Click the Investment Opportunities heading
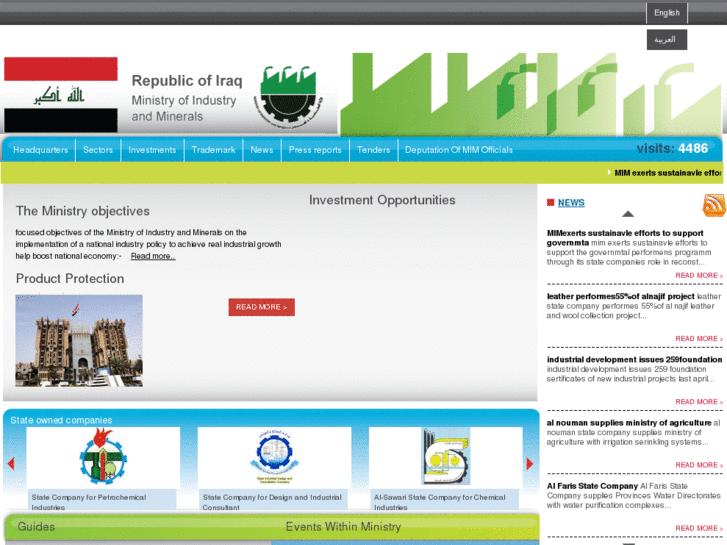Screen dimensions: 727x545 tap(382, 200)
